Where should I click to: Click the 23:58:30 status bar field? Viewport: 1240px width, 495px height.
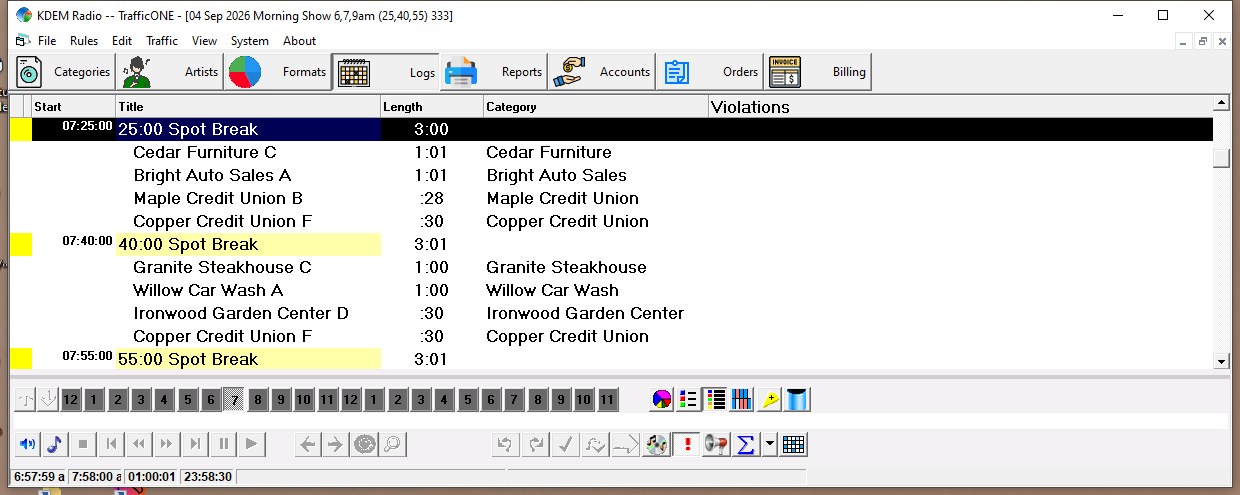[208, 477]
